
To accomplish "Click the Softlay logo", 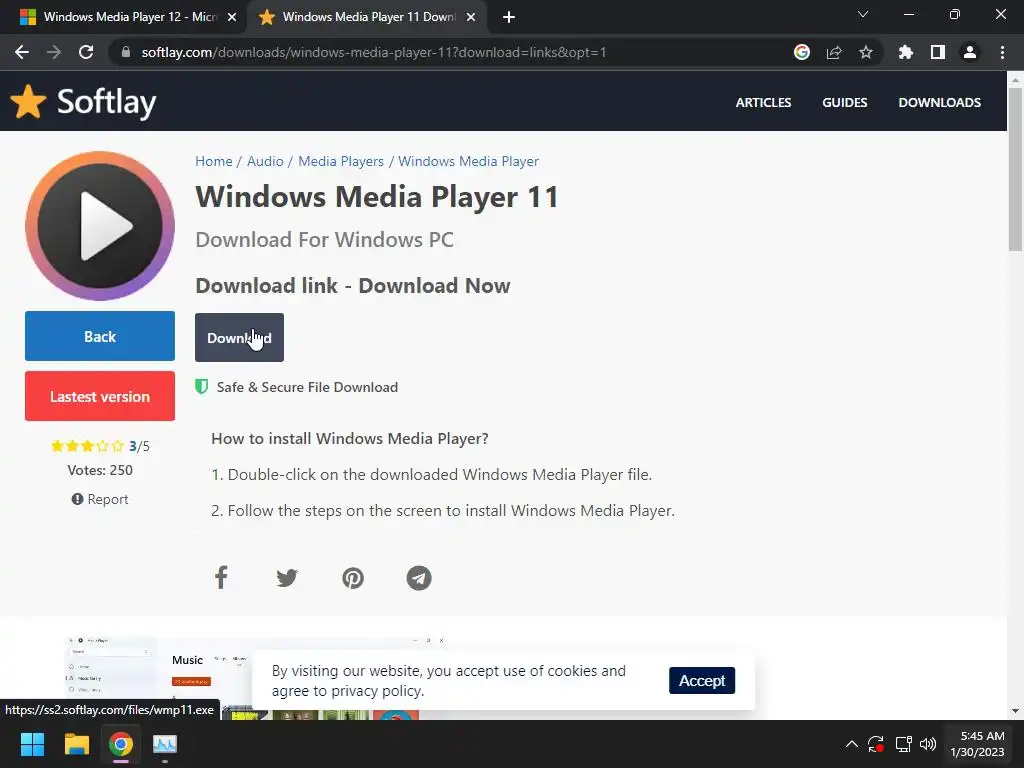I will [x=84, y=102].
